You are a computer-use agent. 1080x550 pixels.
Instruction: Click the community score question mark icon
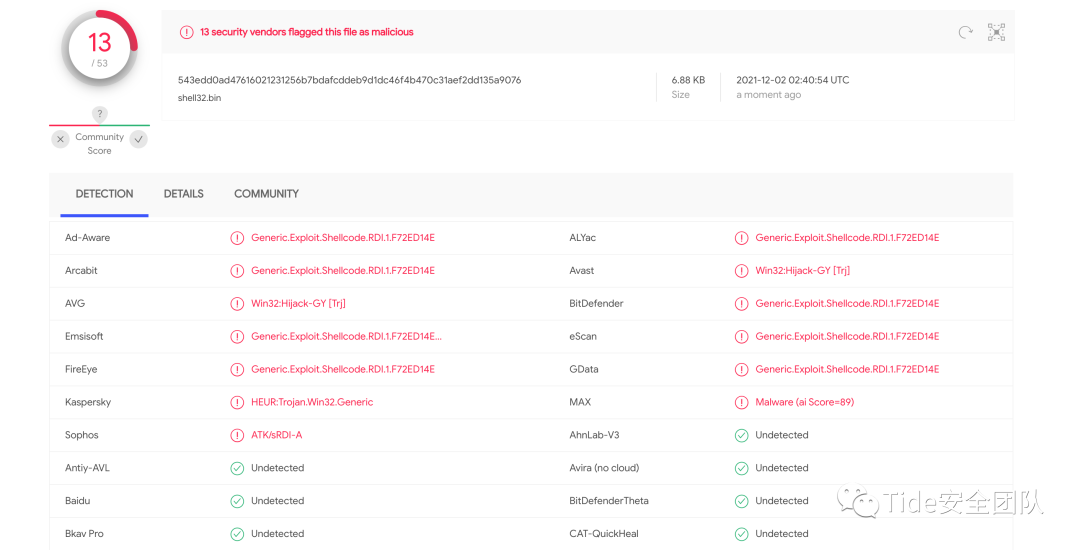pos(99,114)
